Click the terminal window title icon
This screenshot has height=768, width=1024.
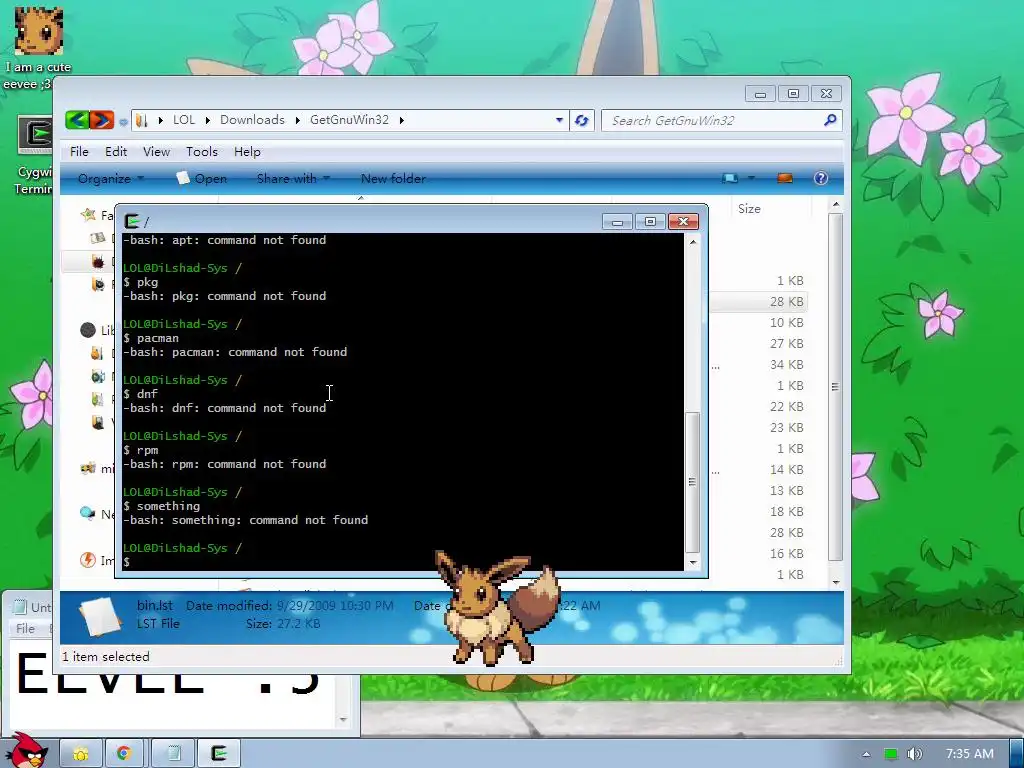(132, 221)
